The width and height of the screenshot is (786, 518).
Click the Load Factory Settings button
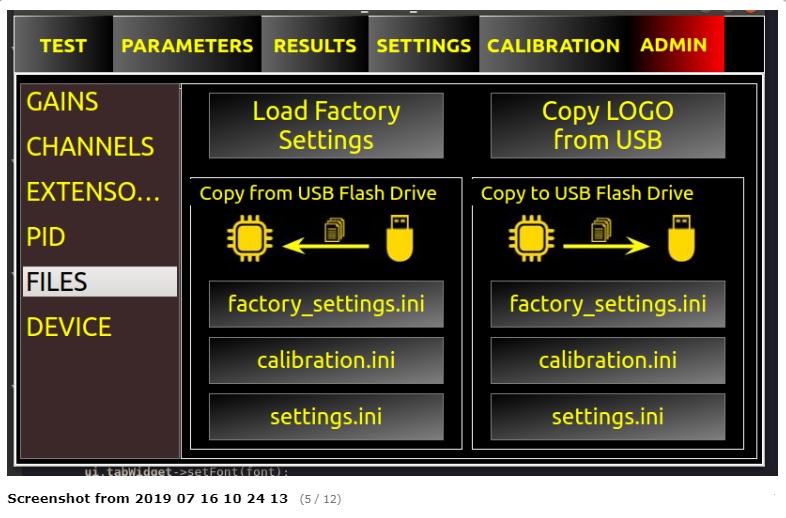click(x=326, y=125)
